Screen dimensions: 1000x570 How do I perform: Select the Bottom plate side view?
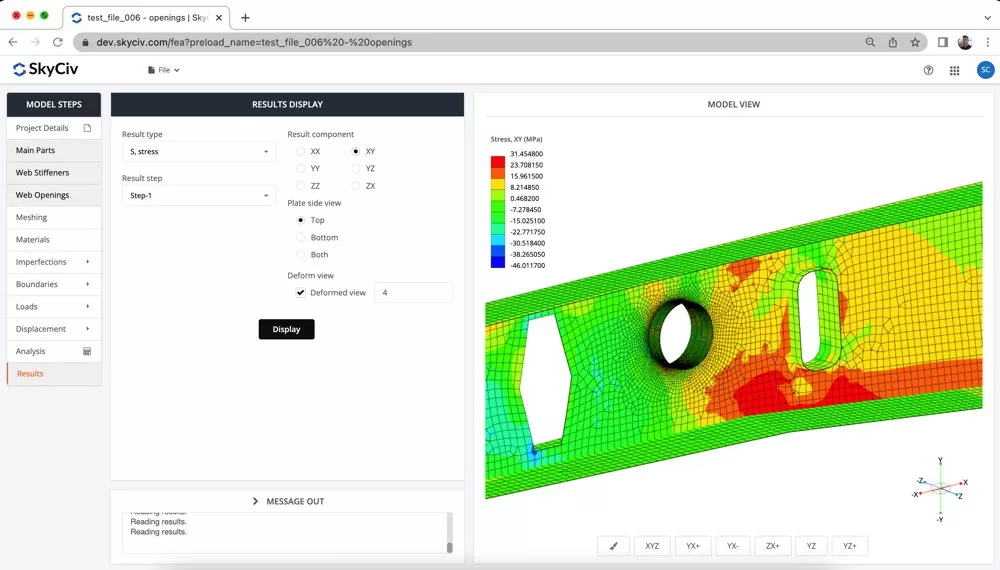(301, 238)
